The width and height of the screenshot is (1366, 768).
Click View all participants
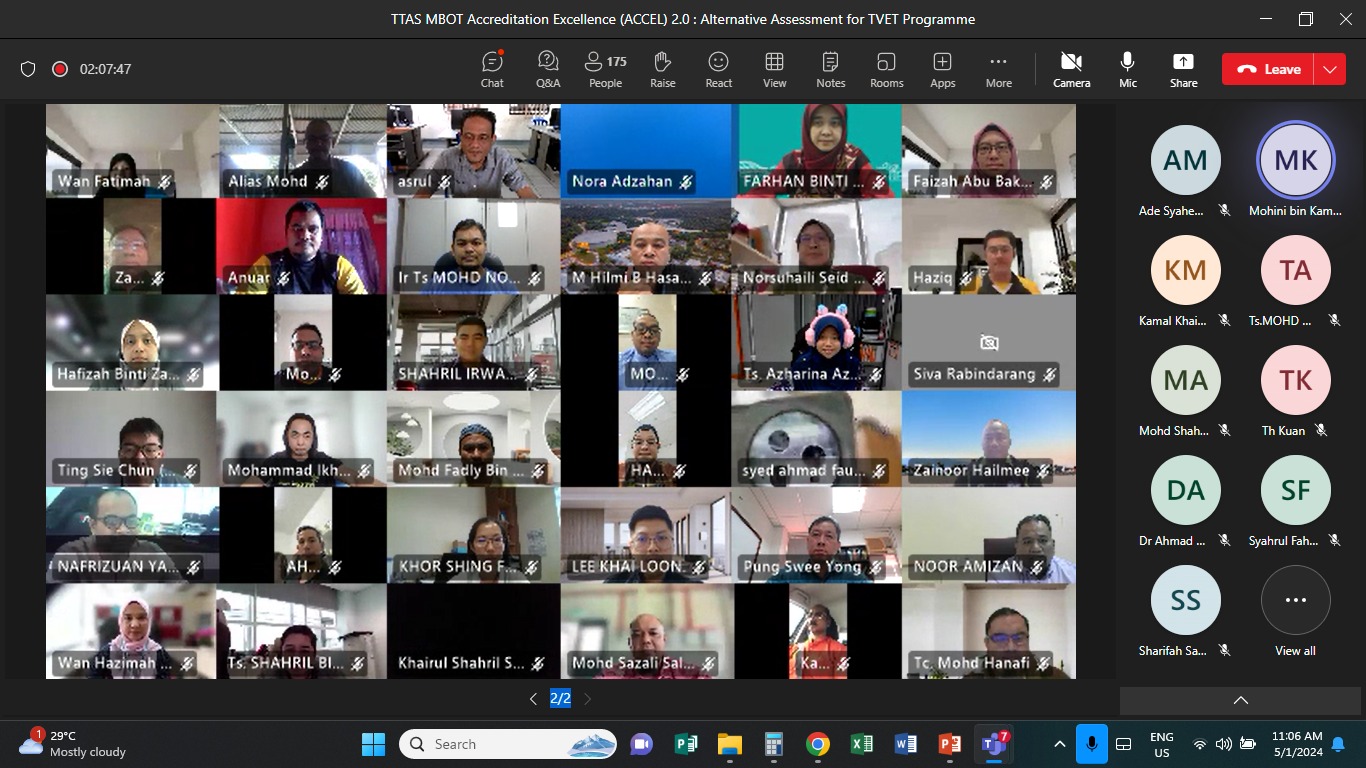tap(1295, 610)
